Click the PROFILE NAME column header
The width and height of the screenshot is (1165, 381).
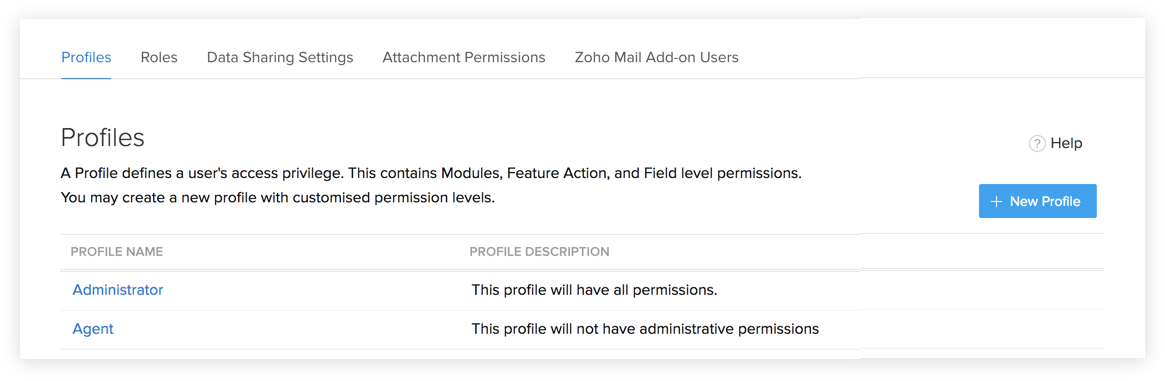(117, 252)
